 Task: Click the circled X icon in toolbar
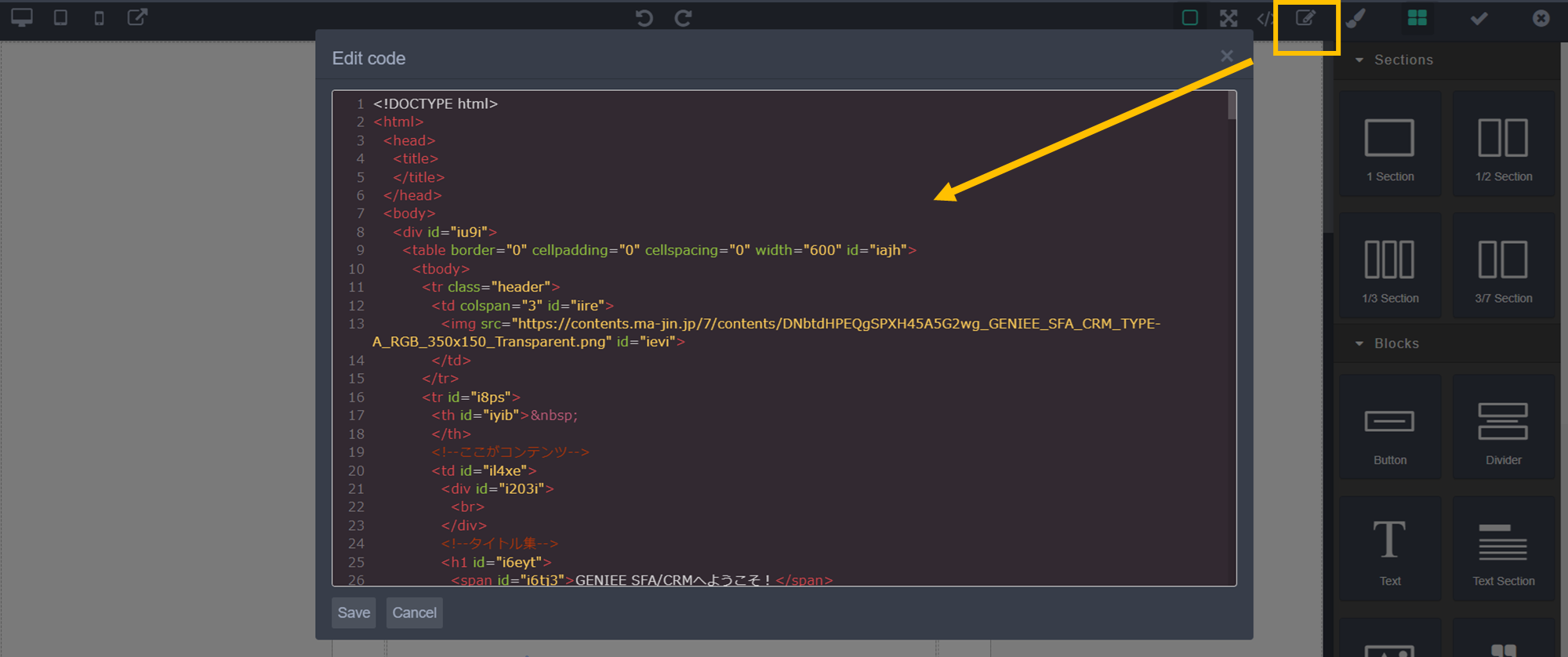pos(1541,18)
